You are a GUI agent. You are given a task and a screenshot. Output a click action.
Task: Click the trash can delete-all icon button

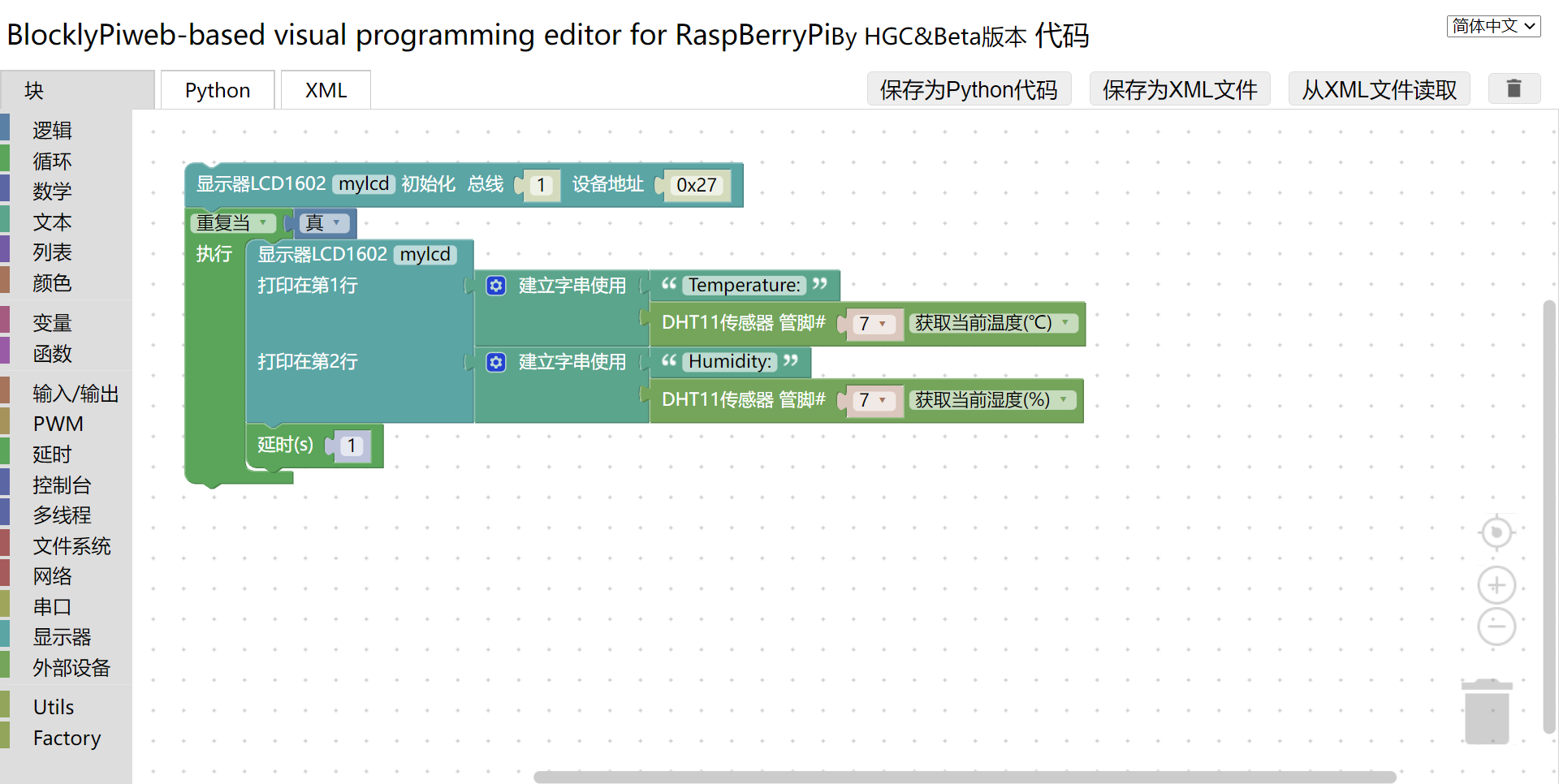tap(1514, 88)
